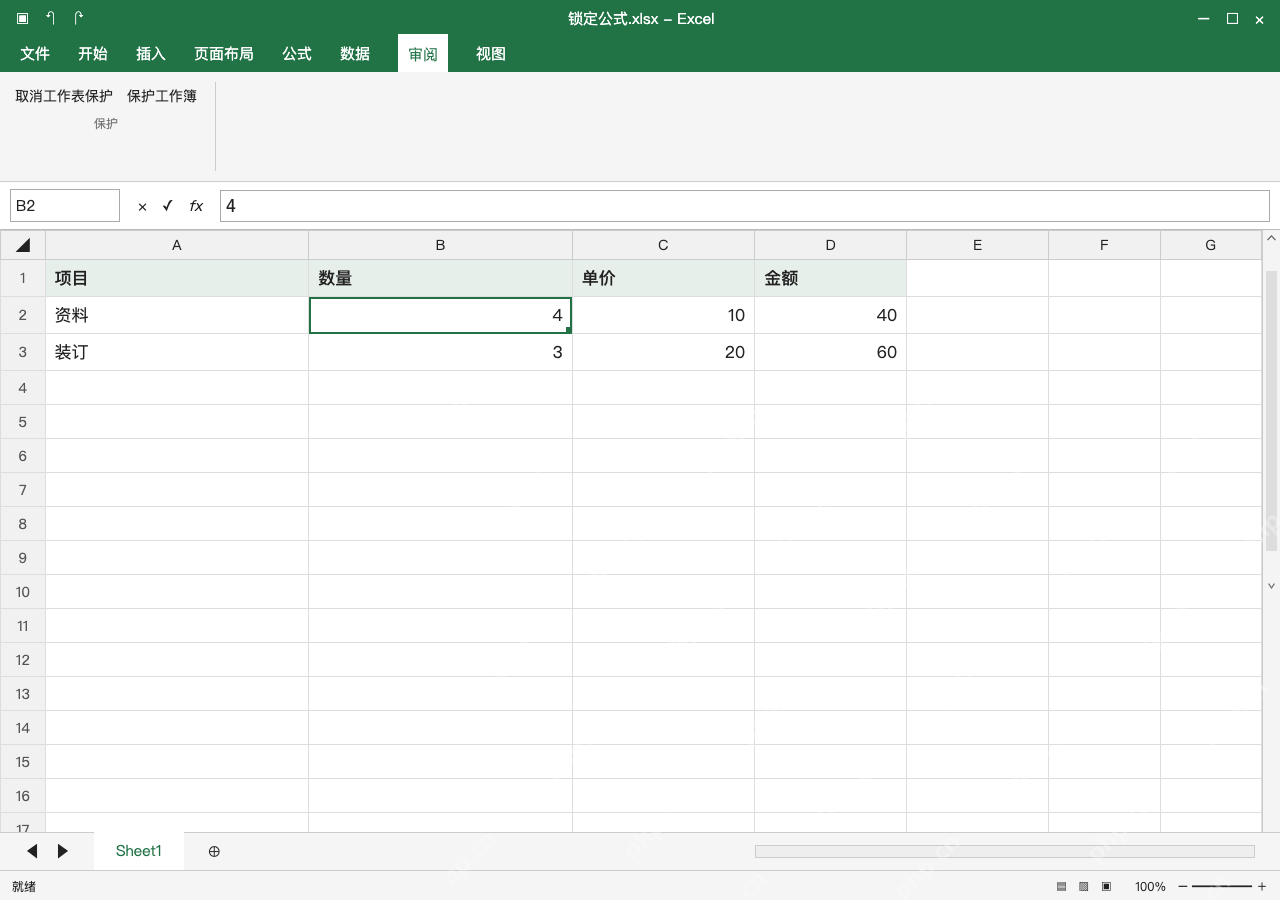Go to the previous sheet tab arrow
Viewport: 1280px width, 900px height.
(32, 851)
